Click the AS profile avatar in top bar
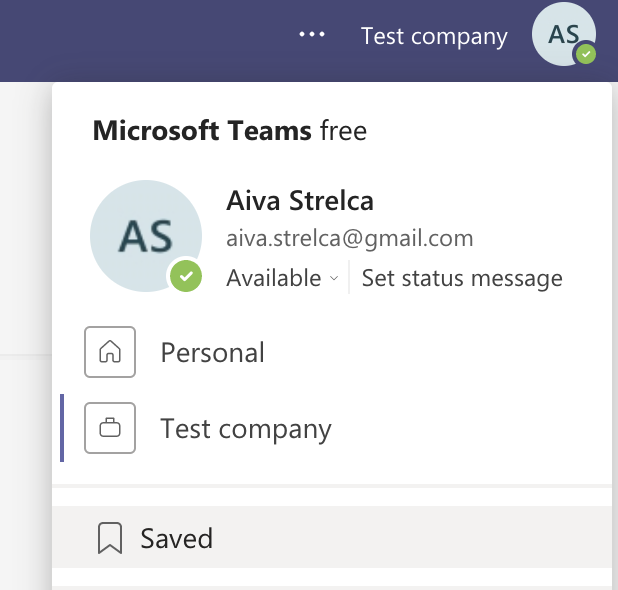The image size is (618, 590). (x=562, y=35)
